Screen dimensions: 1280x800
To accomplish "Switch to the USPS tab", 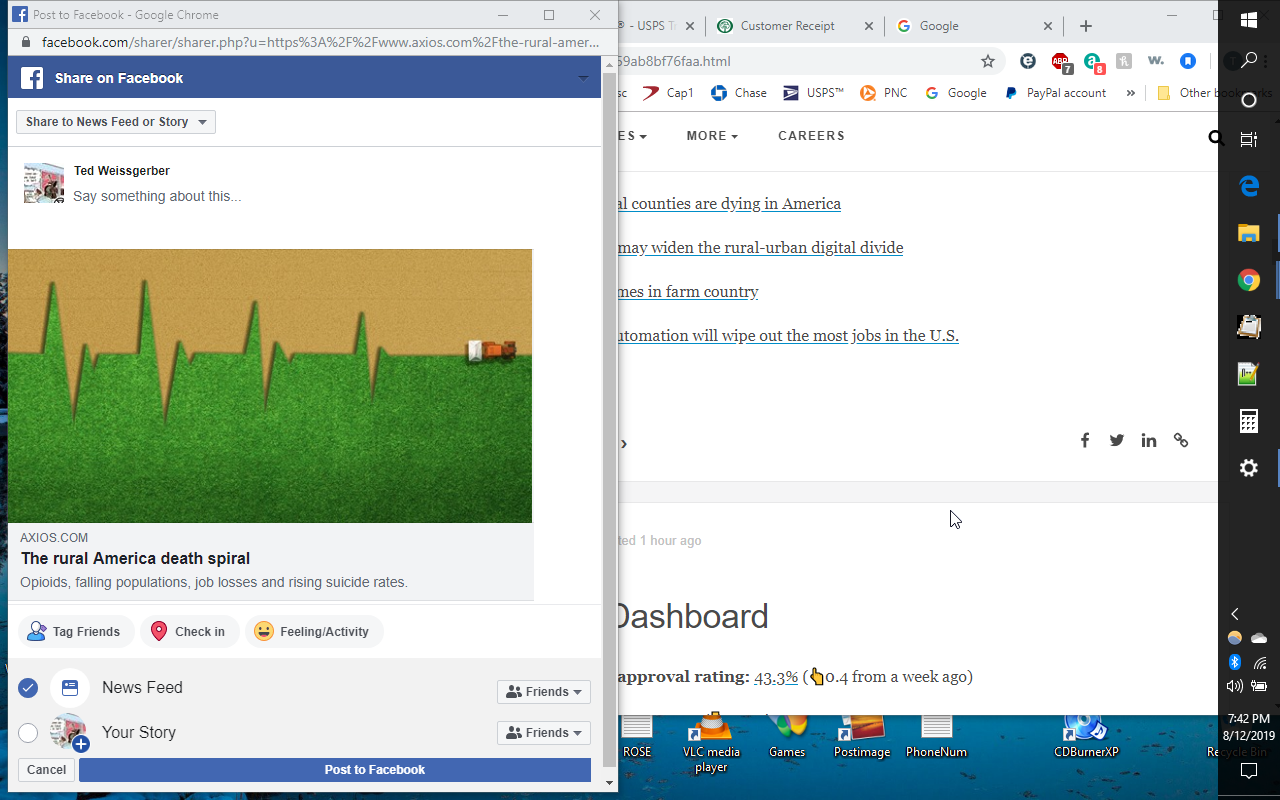I will 660,26.
